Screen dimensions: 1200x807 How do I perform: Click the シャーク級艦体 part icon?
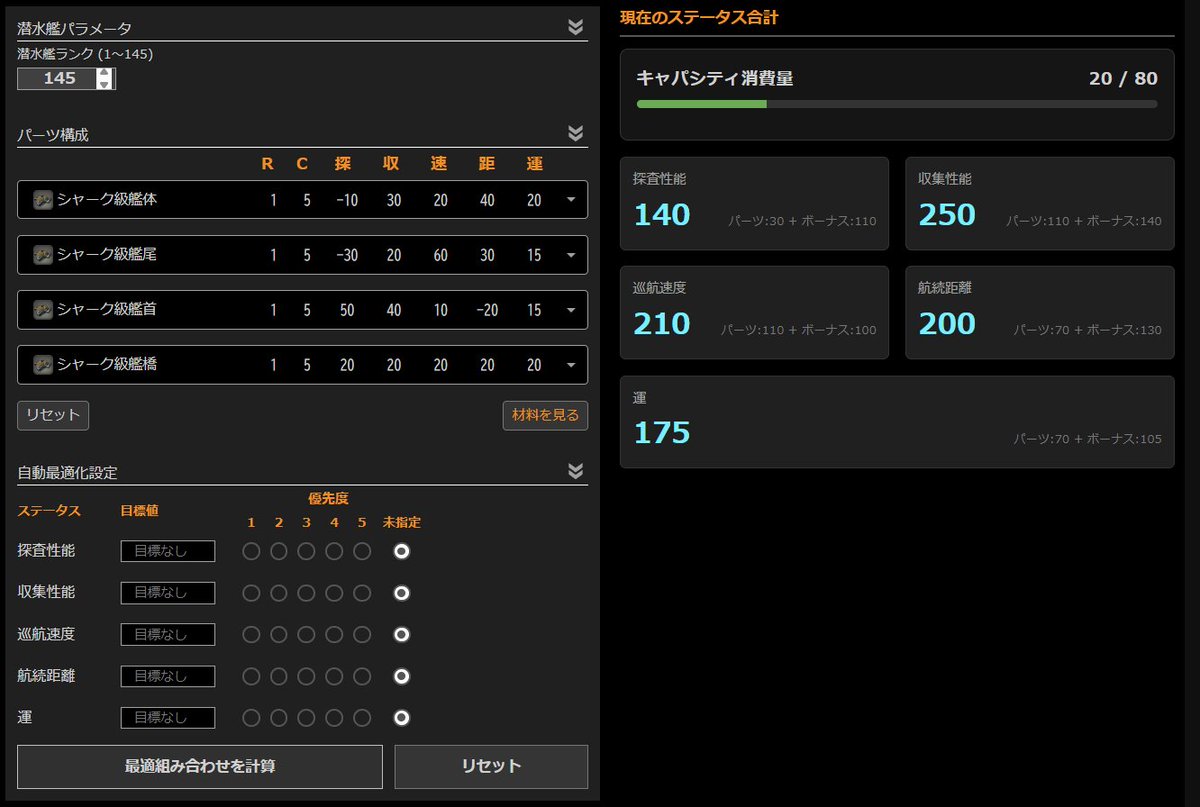[43, 200]
